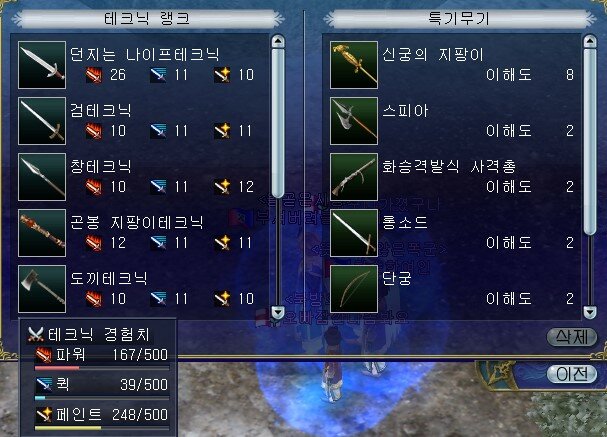Select the 롱소드 long sword icon

354,233
